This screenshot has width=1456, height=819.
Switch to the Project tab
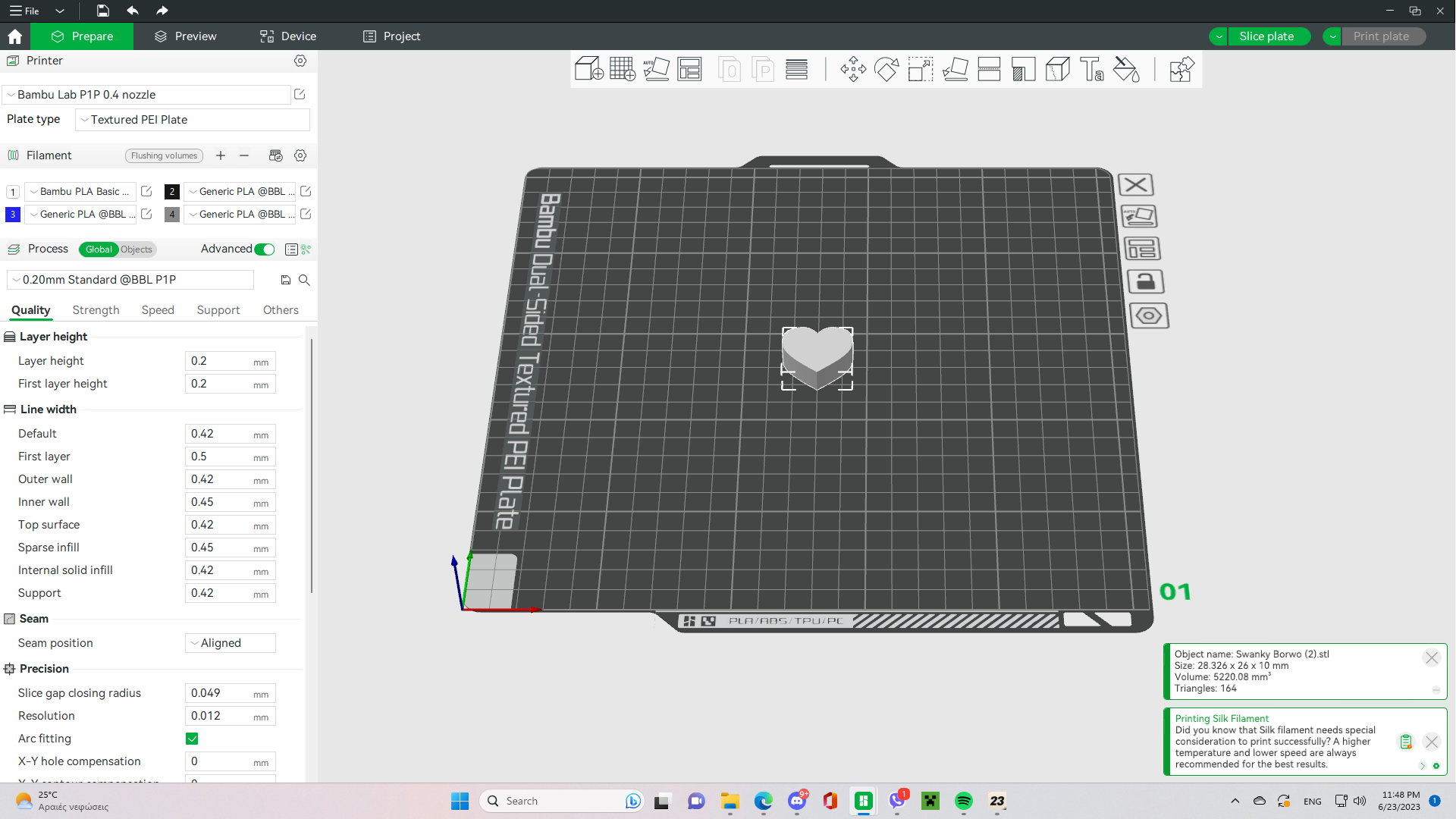pos(392,36)
